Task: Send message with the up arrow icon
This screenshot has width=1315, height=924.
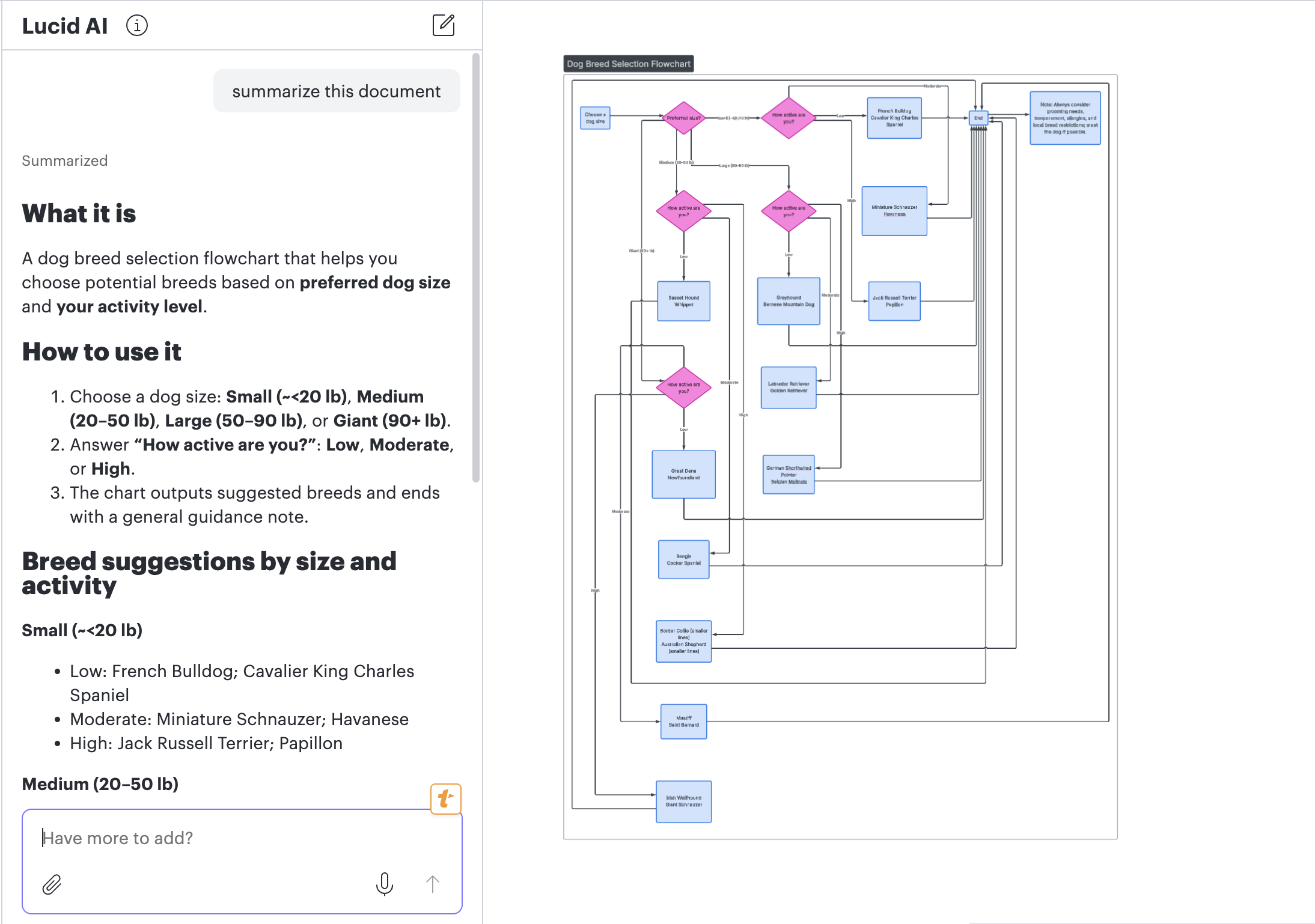Action: click(433, 884)
